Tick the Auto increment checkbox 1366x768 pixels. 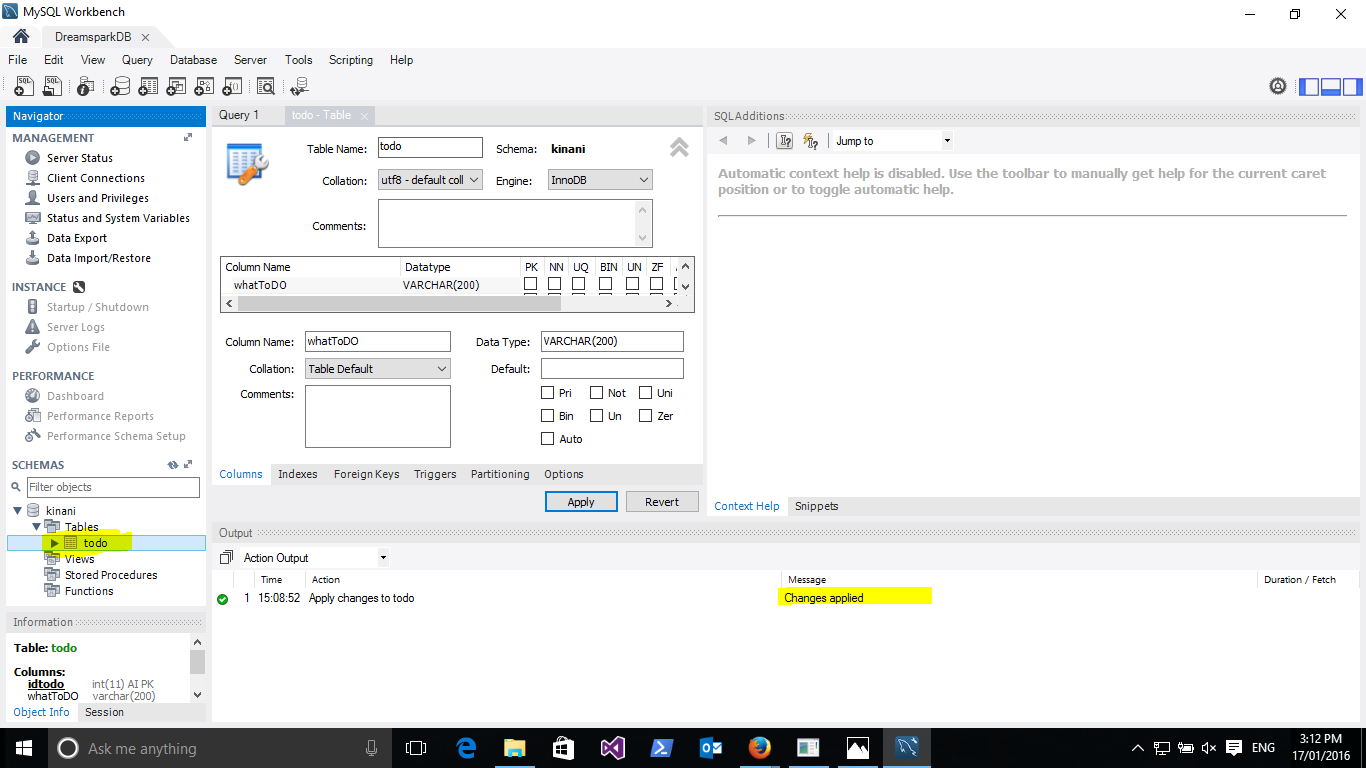(548, 439)
